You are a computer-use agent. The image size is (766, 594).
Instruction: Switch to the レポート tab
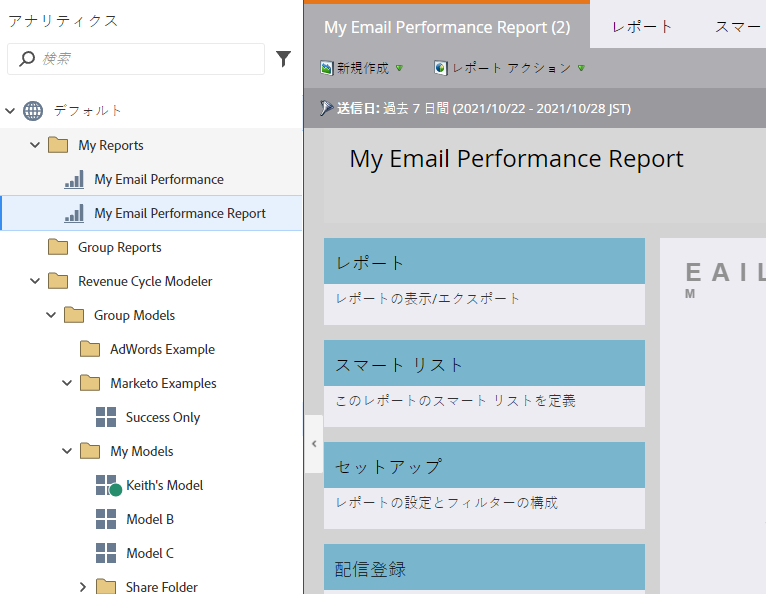point(642,26)
